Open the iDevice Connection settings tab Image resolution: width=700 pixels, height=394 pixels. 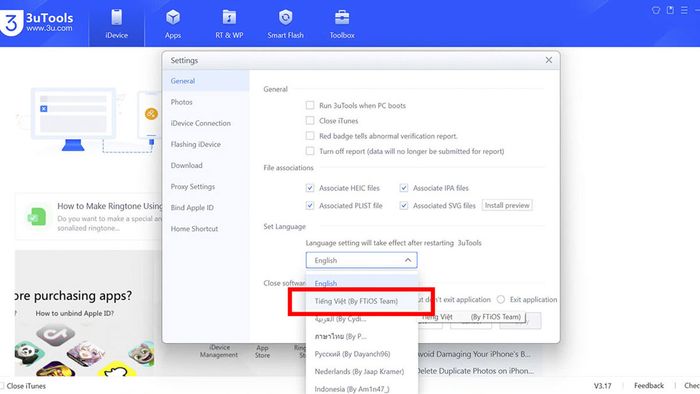coord(206,123)
